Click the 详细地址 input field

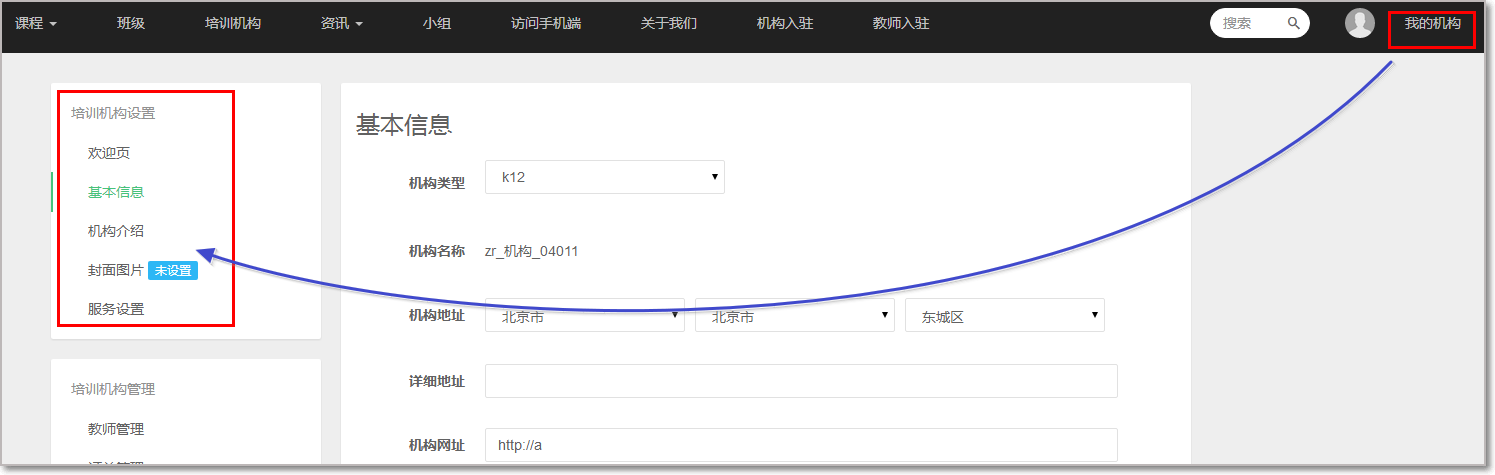pyautogui.click(x=801, y=381)
